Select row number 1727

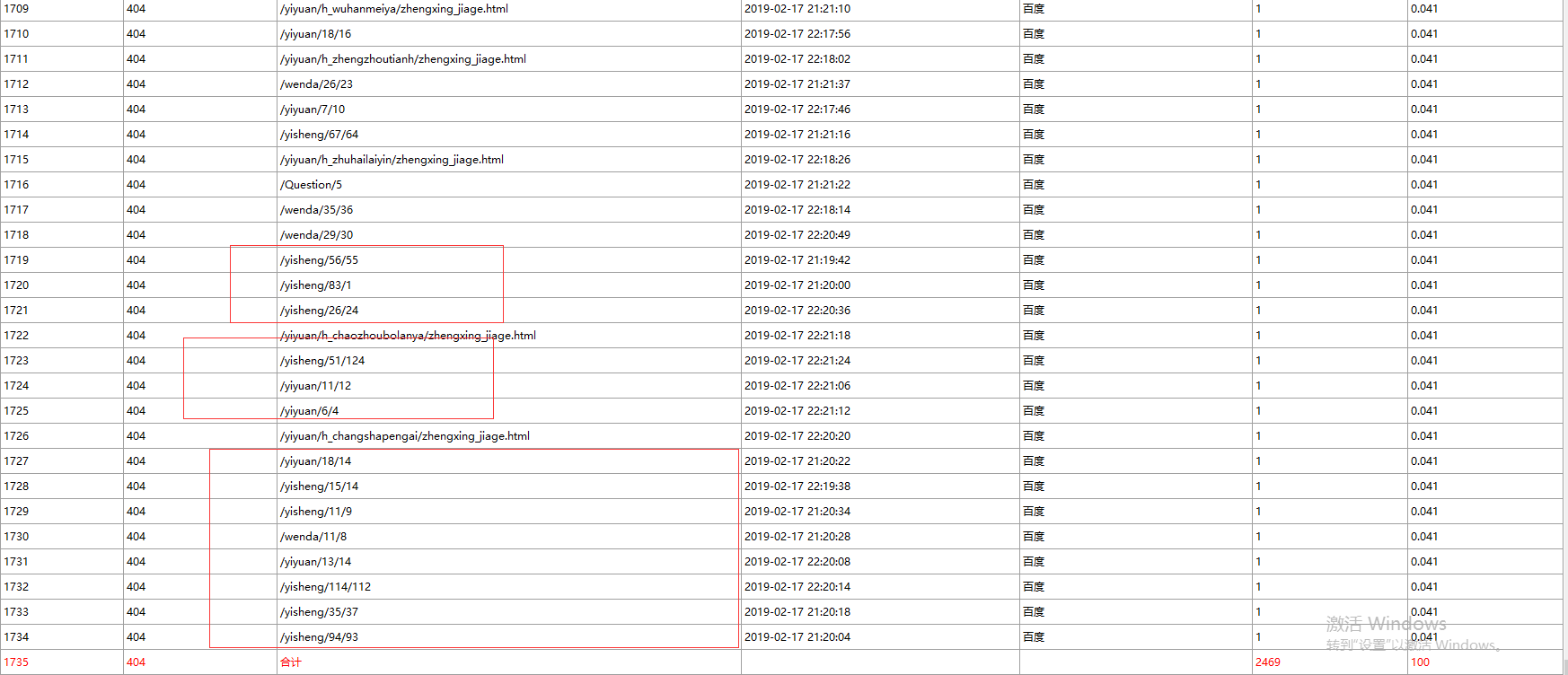pyautogui.click(x=16, y=461)
